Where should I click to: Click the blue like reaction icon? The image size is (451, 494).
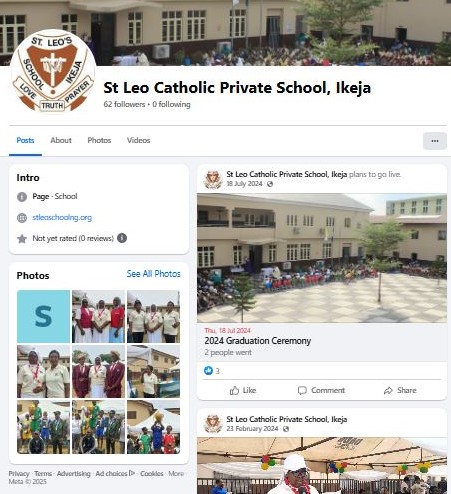click(208, 370)
